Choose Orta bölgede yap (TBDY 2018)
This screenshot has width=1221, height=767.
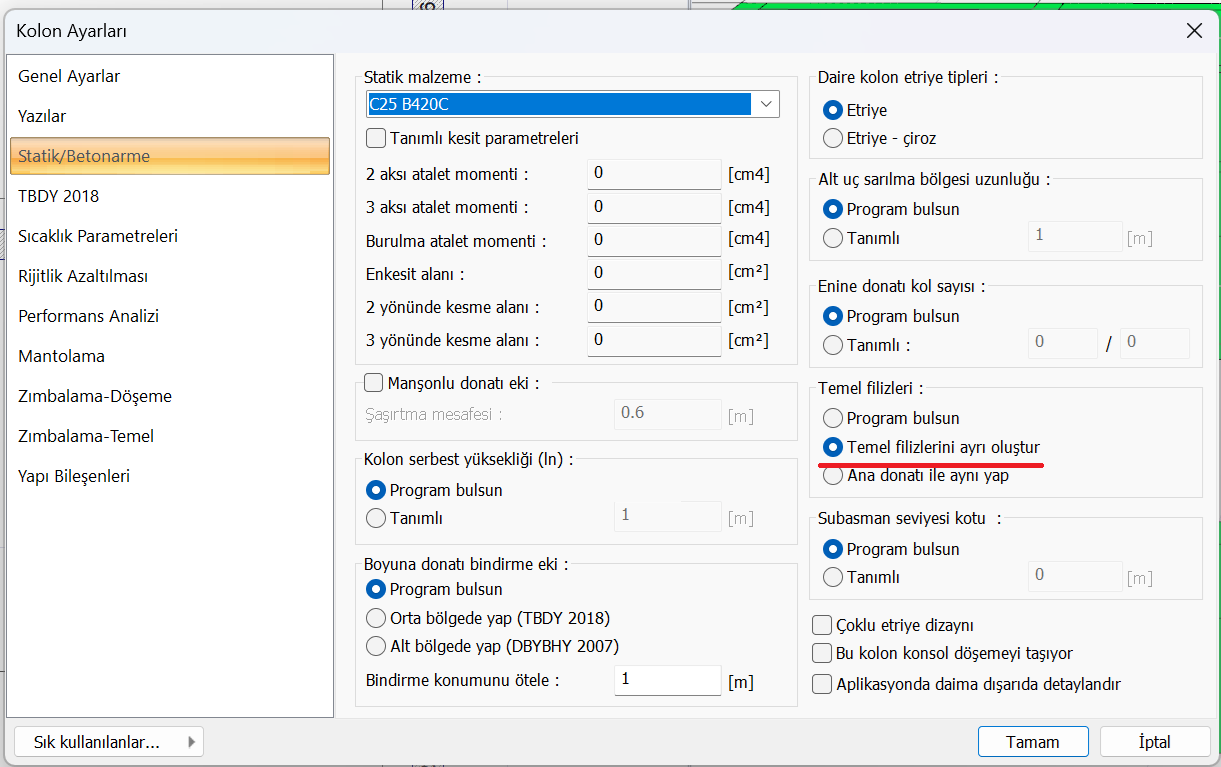point(377,618)
